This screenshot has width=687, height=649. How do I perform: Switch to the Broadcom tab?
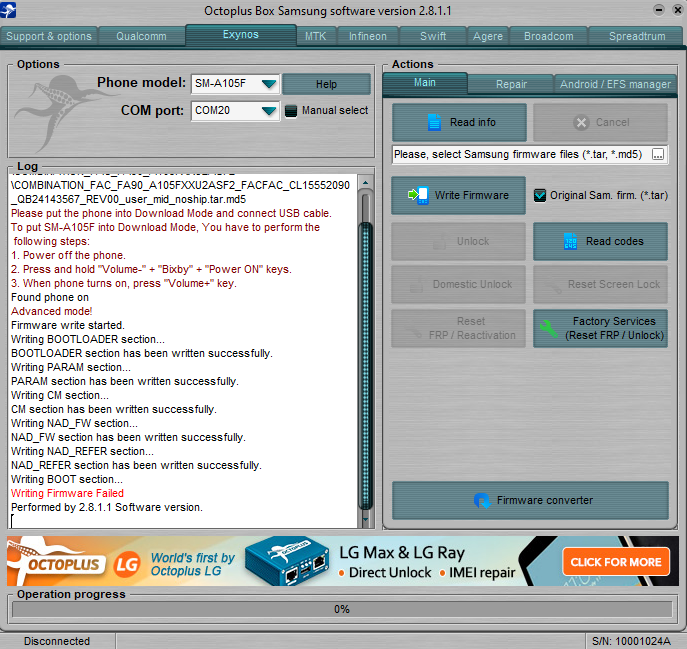click(549, 36)
